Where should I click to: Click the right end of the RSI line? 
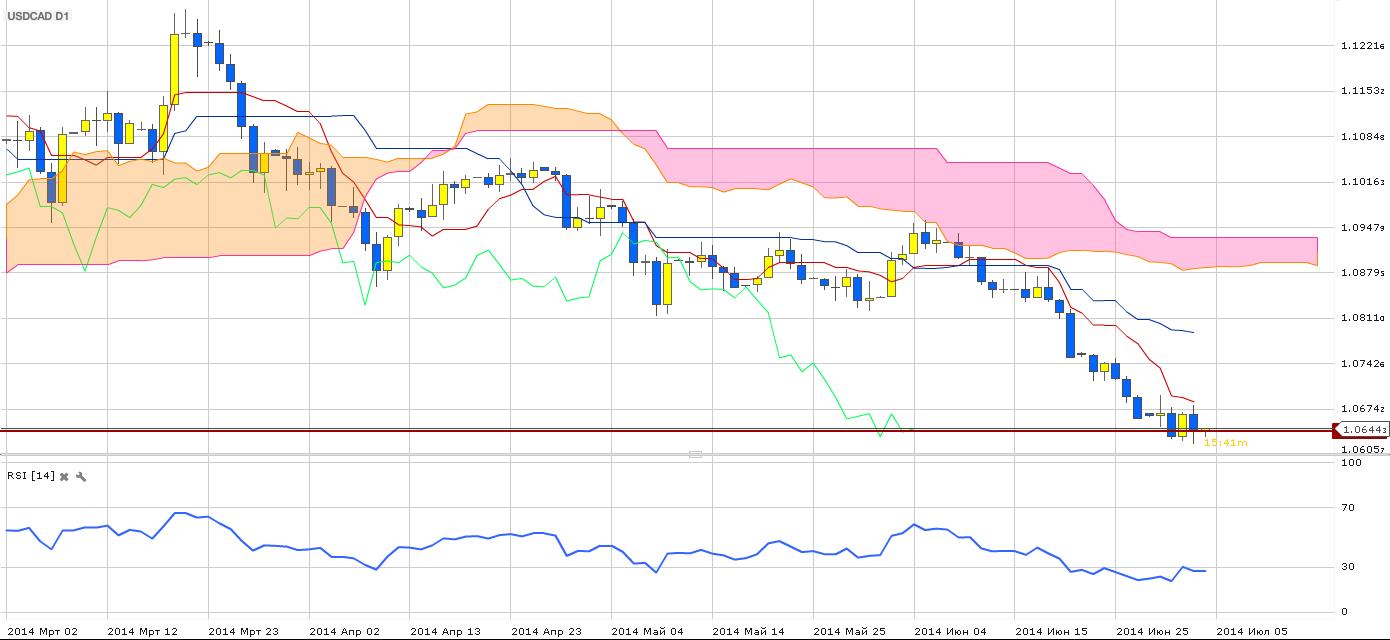1205,570
